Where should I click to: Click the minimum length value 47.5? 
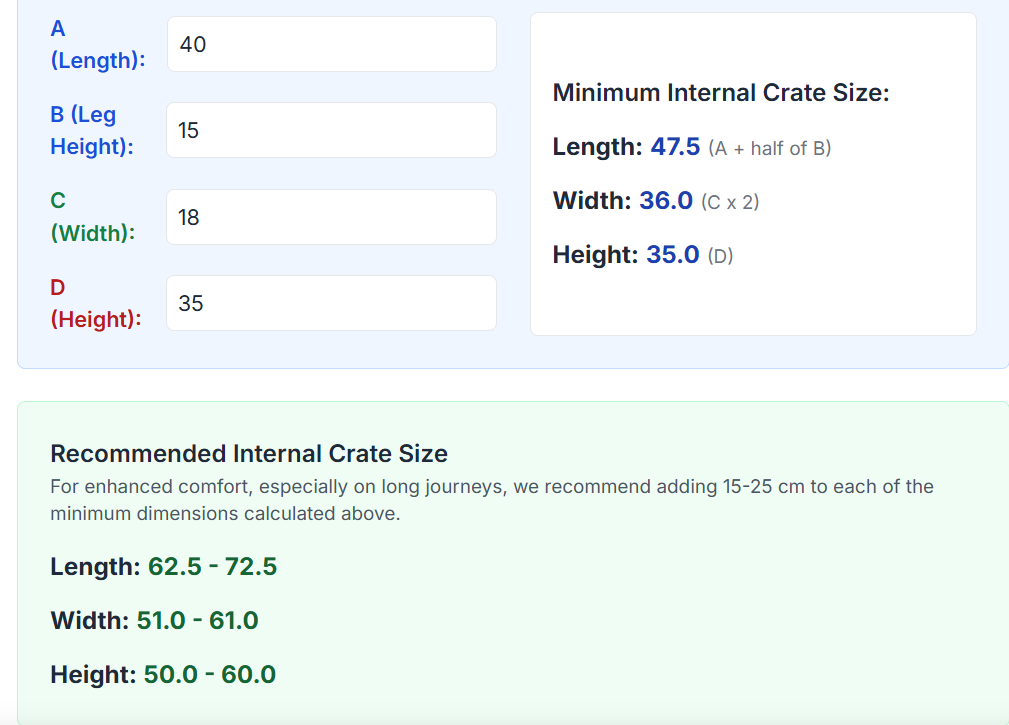675,147
